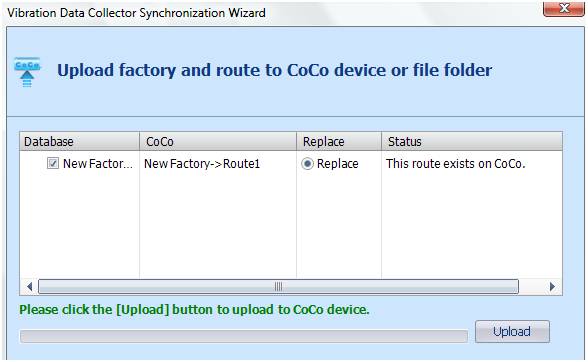Click 'This route exists on CoCo.' status text
This screenshot has width=588, height=362.
point(456,164)
